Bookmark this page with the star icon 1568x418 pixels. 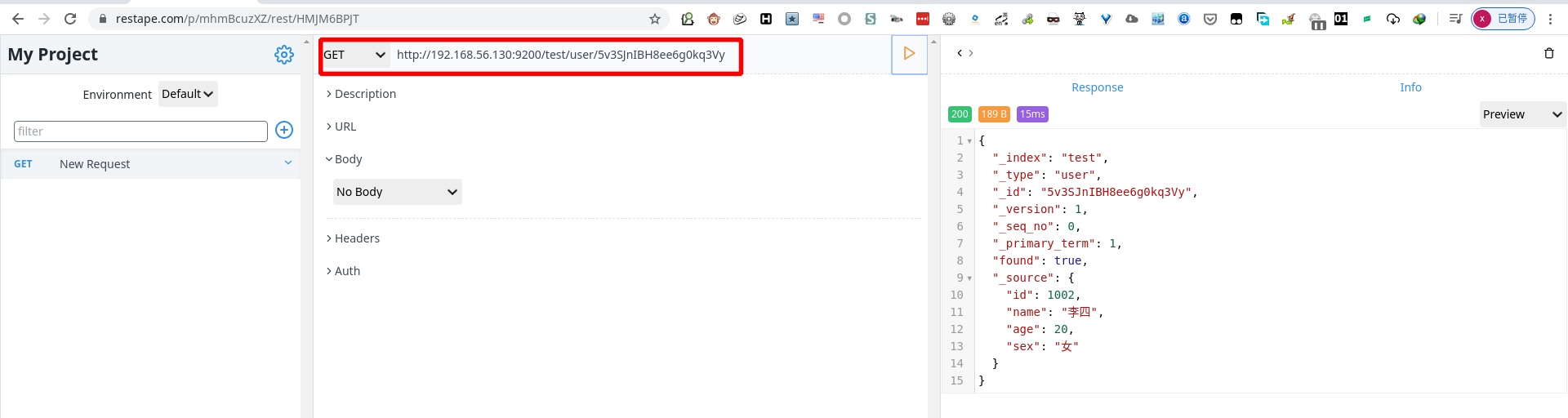(655, 19)
